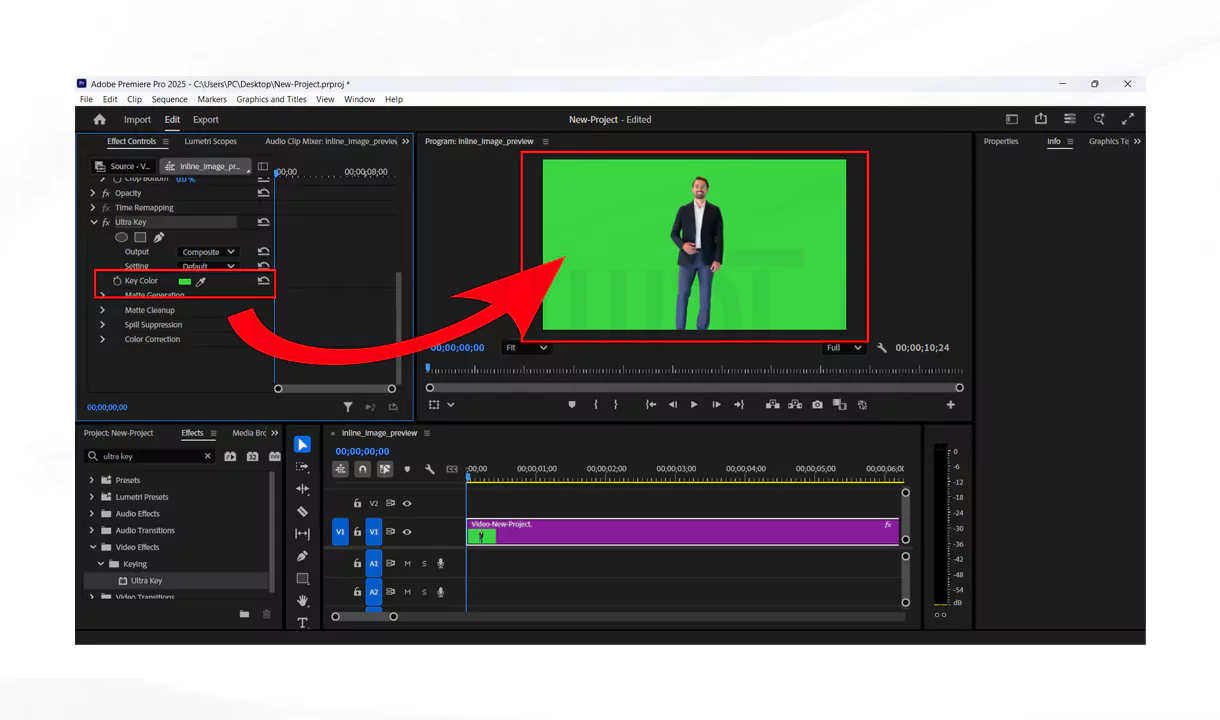
Task: Go to the Import workspace
Action: (137, 119)
